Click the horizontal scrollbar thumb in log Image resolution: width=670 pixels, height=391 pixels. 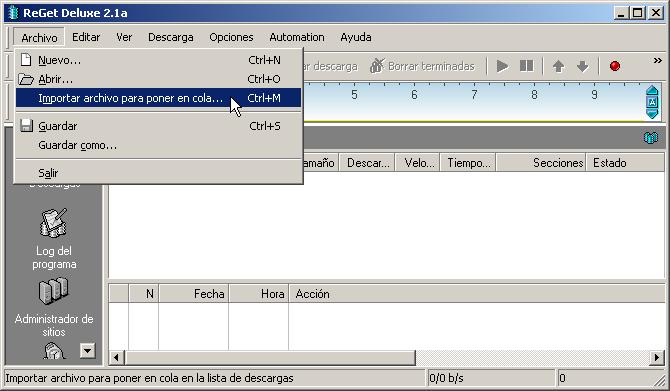(270, 358)
